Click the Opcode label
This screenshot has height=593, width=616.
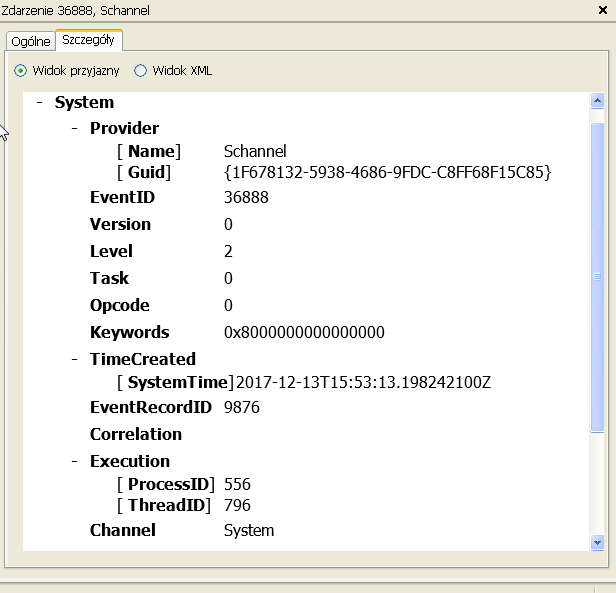click(120, 305)
